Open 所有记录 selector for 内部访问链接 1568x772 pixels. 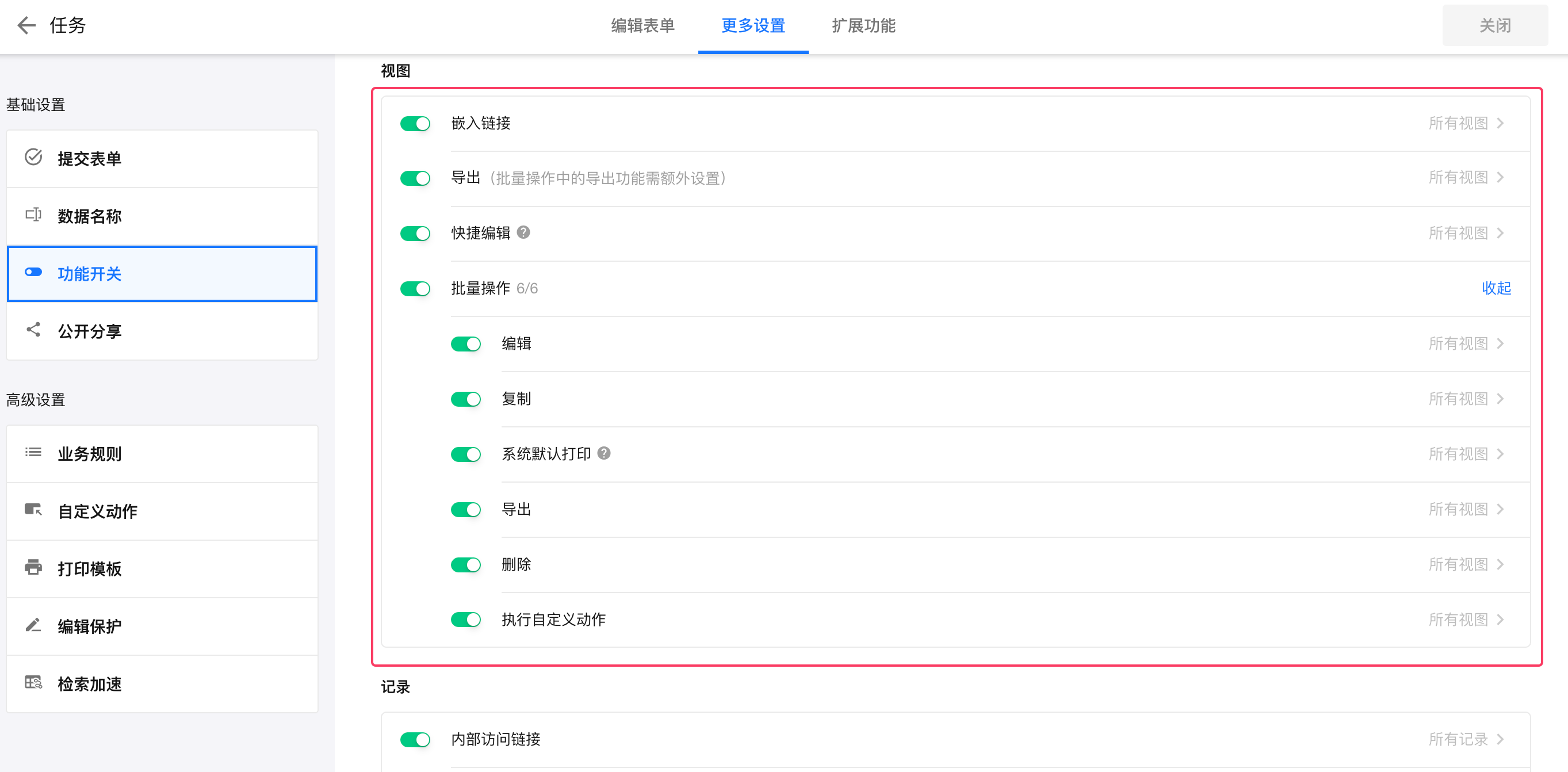[x=1466, y=739]
